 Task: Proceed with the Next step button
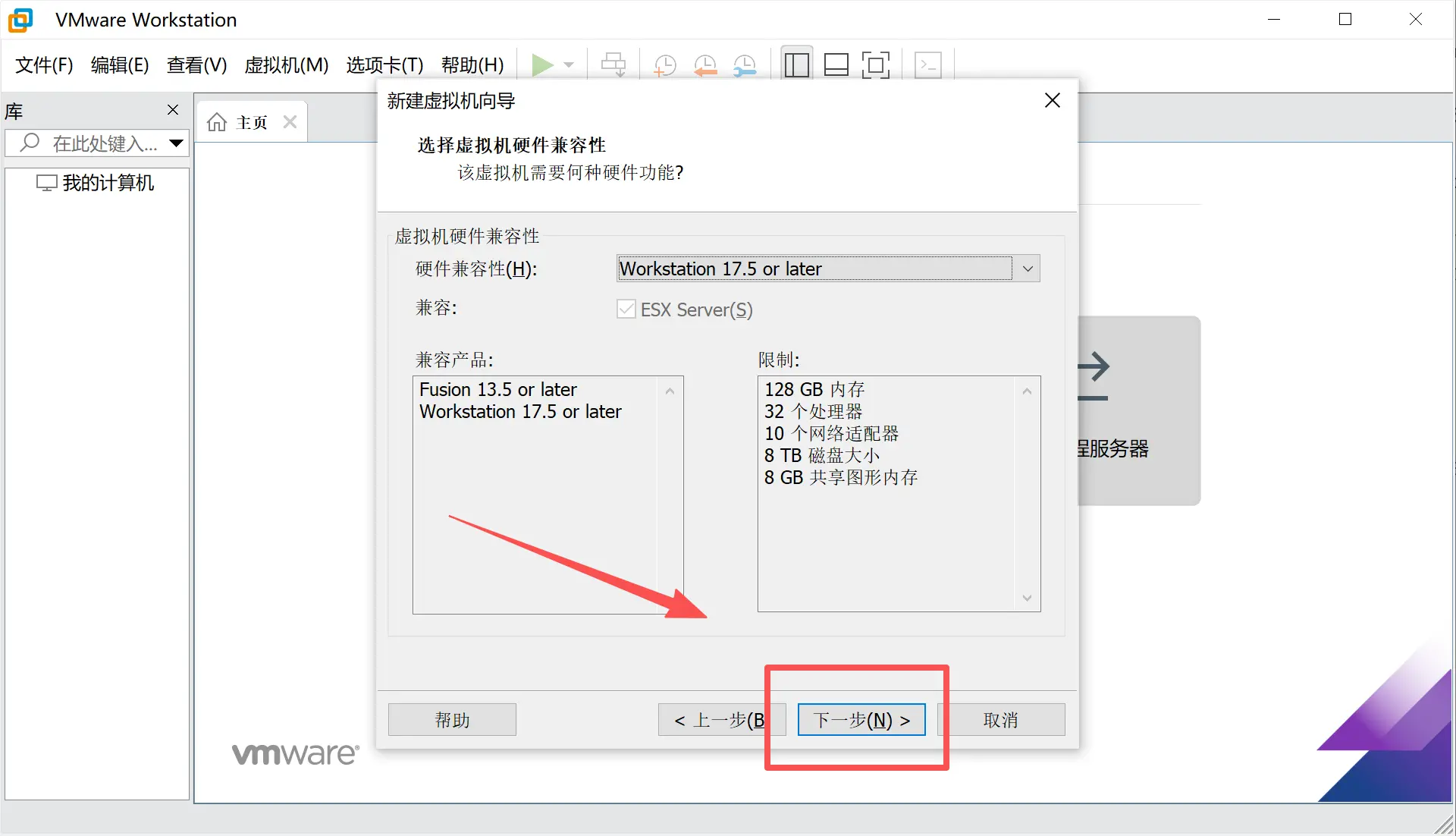861,719
